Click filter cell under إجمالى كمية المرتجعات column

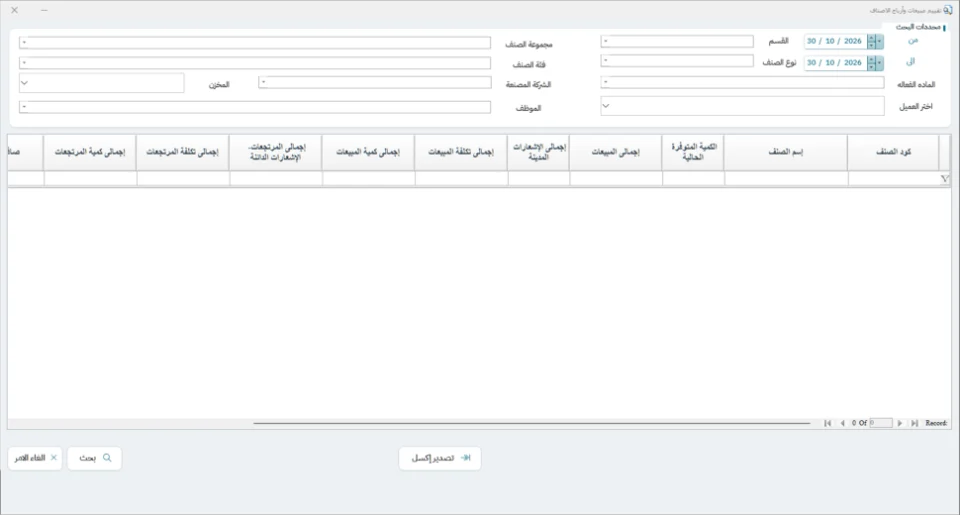pyautogui.click(x=90, y=179)
